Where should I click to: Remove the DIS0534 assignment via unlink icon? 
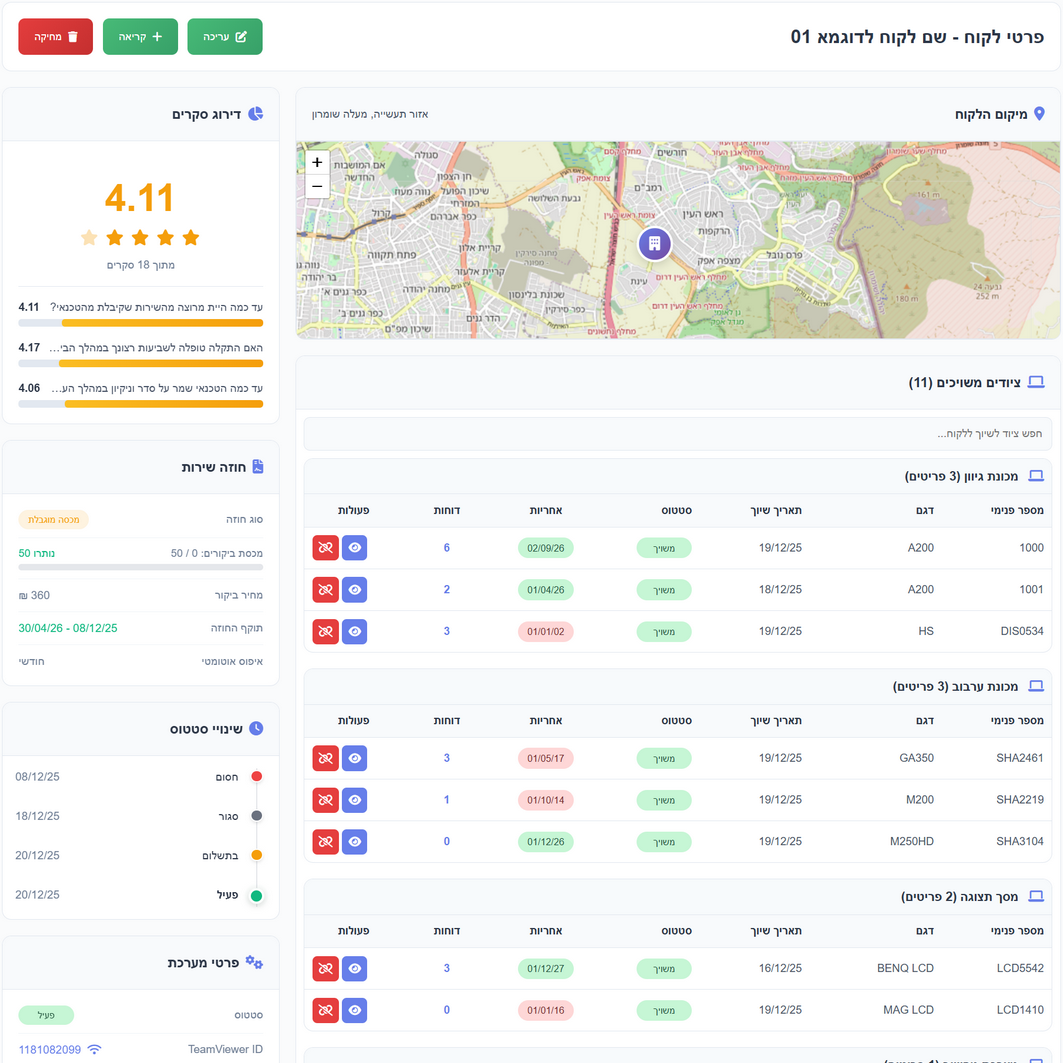tap(325, 632)
